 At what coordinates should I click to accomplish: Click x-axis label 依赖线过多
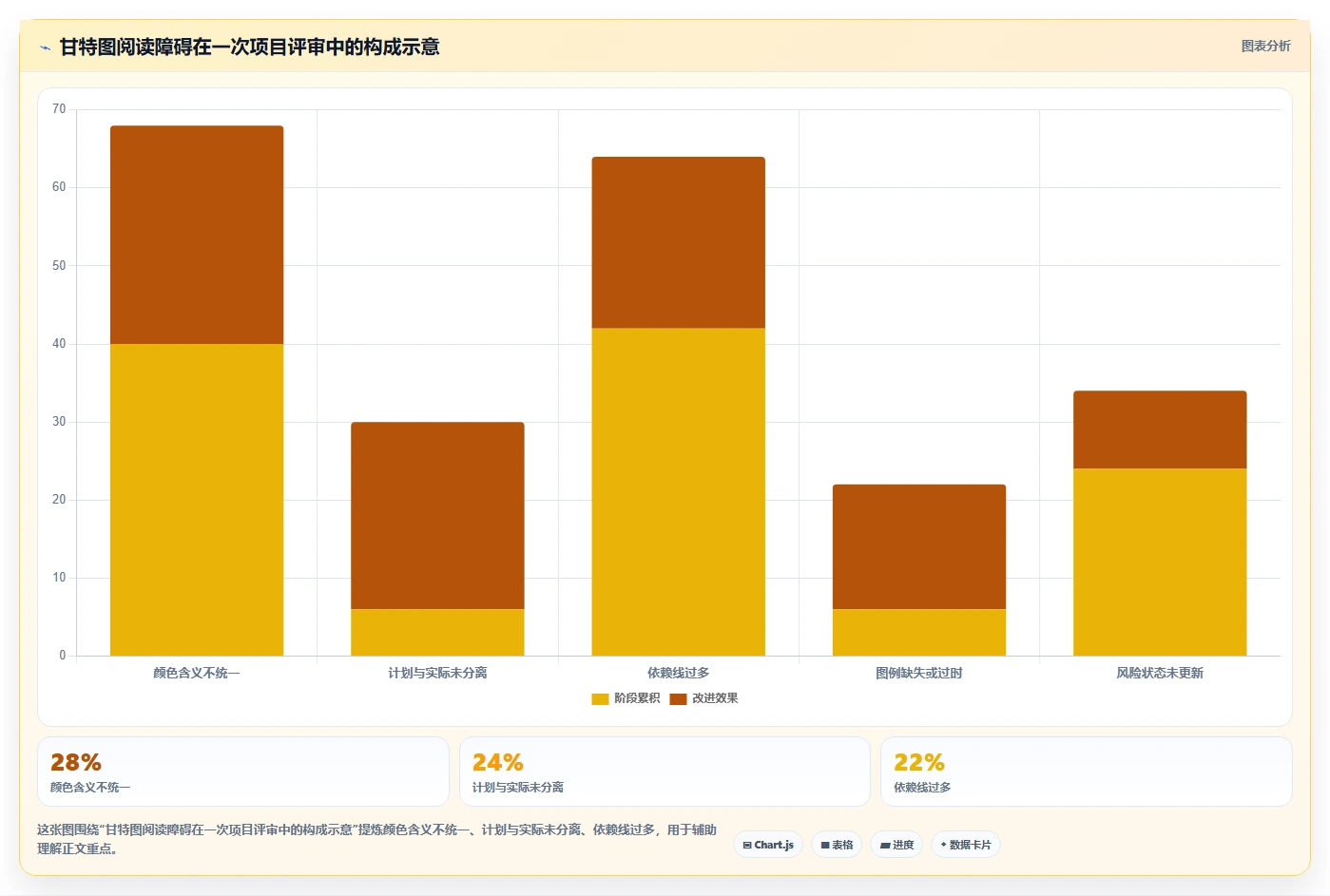[x=678, y=673]
